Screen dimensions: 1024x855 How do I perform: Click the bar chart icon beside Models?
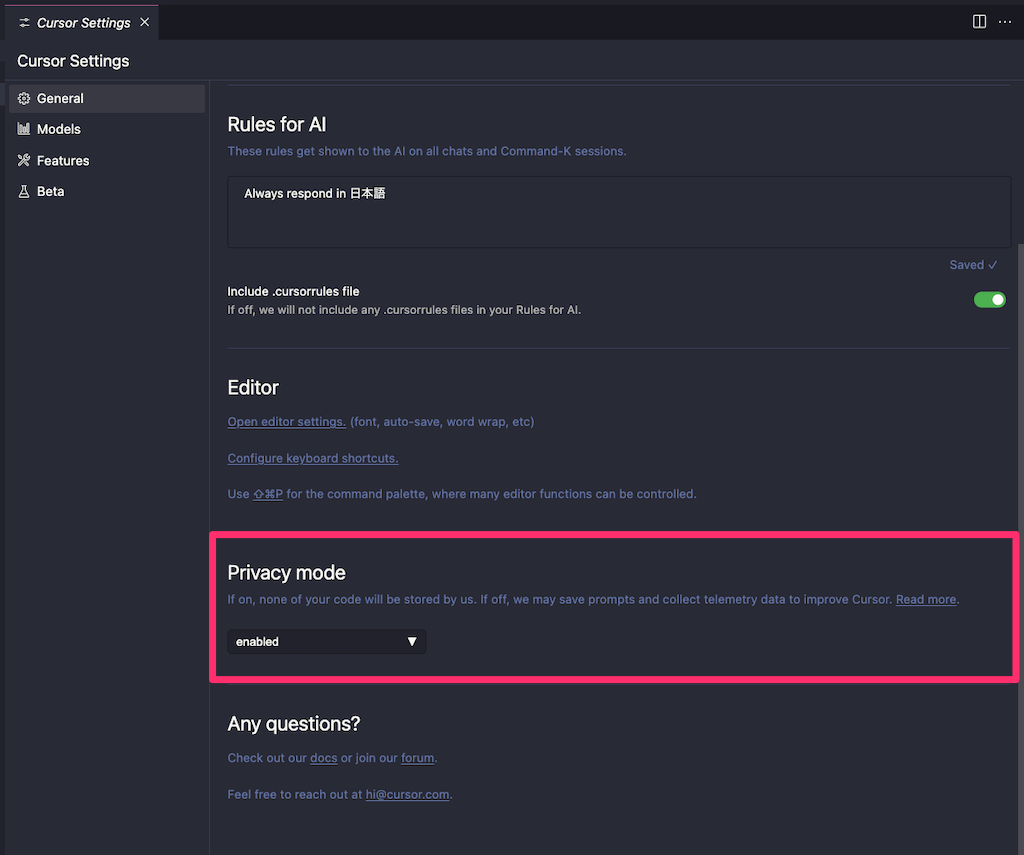(x=24, y=129)
